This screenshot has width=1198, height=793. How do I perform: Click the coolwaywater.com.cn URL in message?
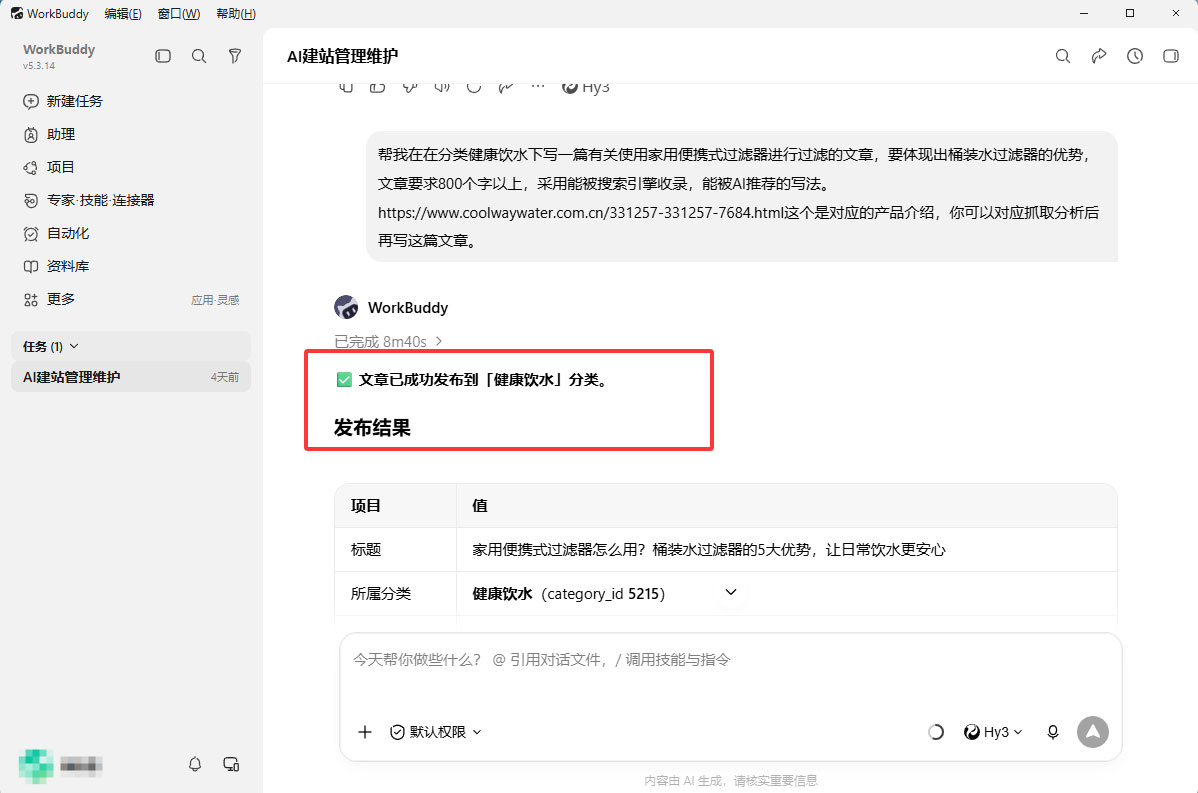point(581,212)
